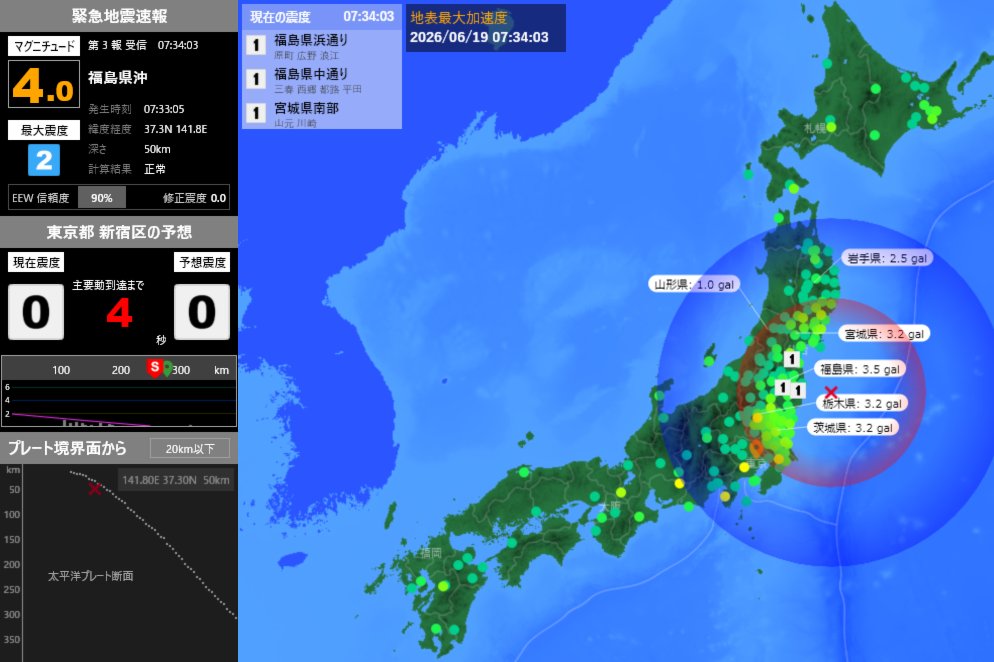The width and height of the screenshot is (994, 662).
Task: Click the magnitude 4.0 display
Action: click(44, 84)
